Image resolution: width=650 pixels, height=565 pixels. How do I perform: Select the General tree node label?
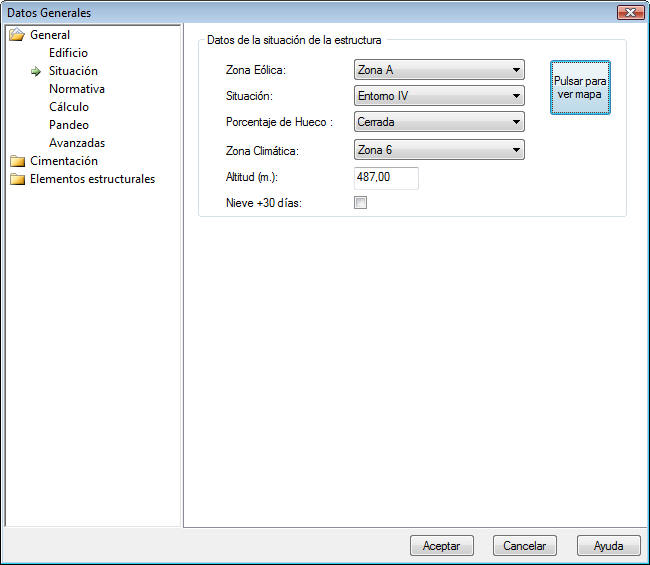pyautogui.click(x=50, y=35)
